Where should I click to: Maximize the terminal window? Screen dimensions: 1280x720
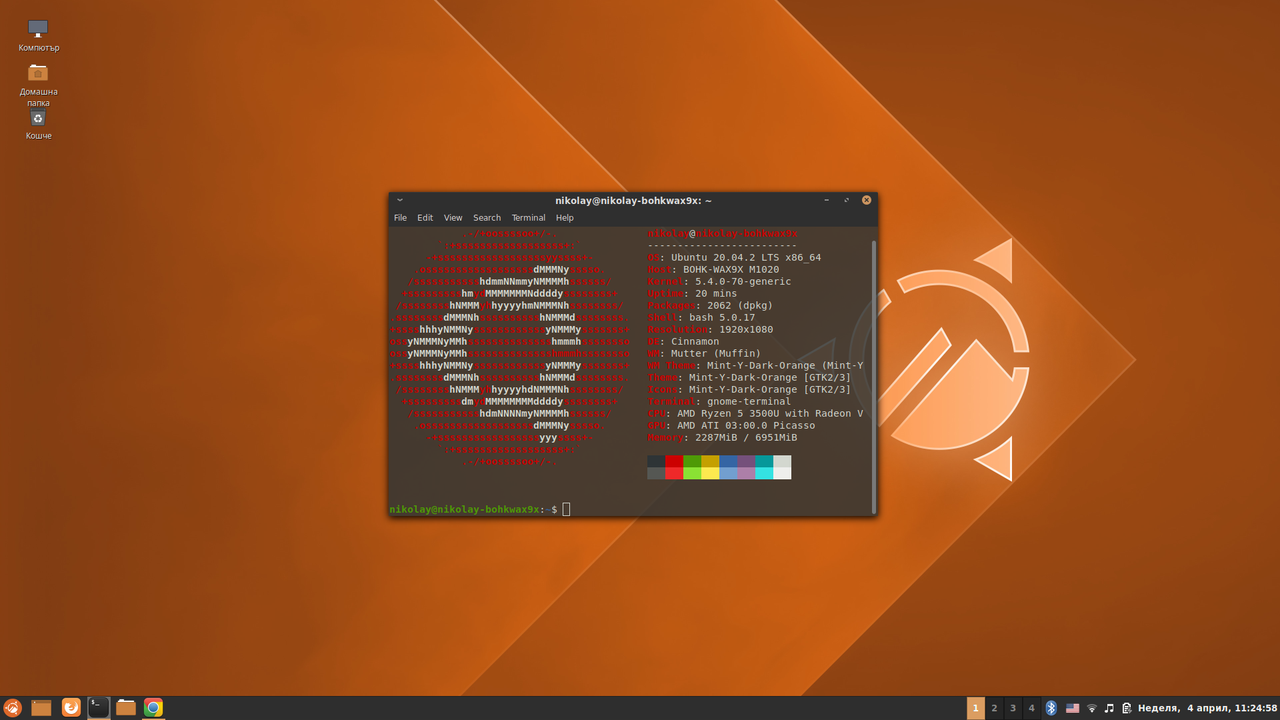click(847, 200)
